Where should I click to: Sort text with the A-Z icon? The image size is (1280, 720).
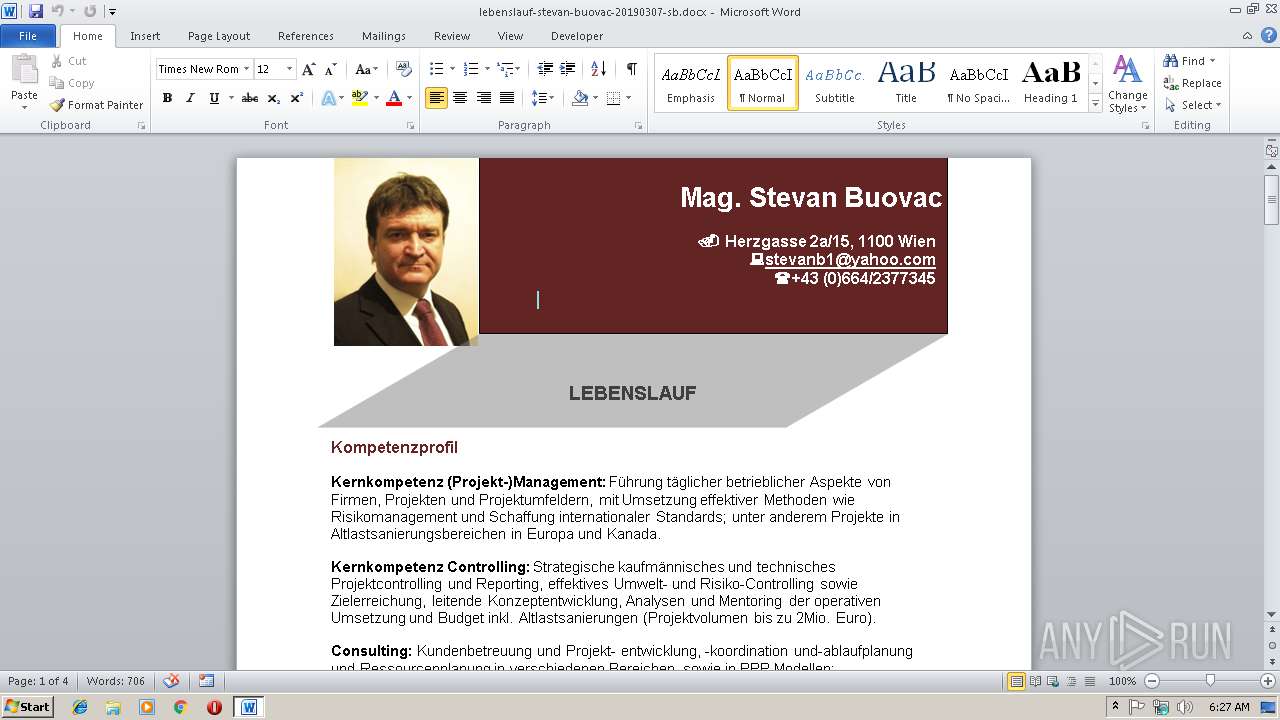tap(598, 69)
